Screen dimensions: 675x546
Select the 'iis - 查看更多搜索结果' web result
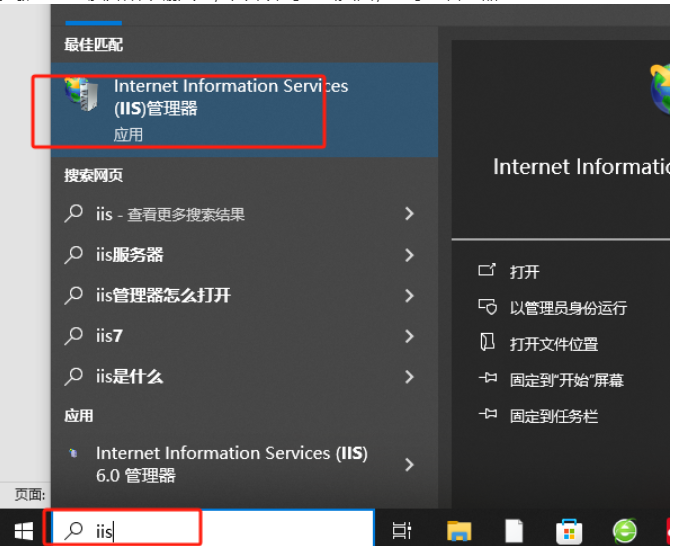(x=245, y=214)
